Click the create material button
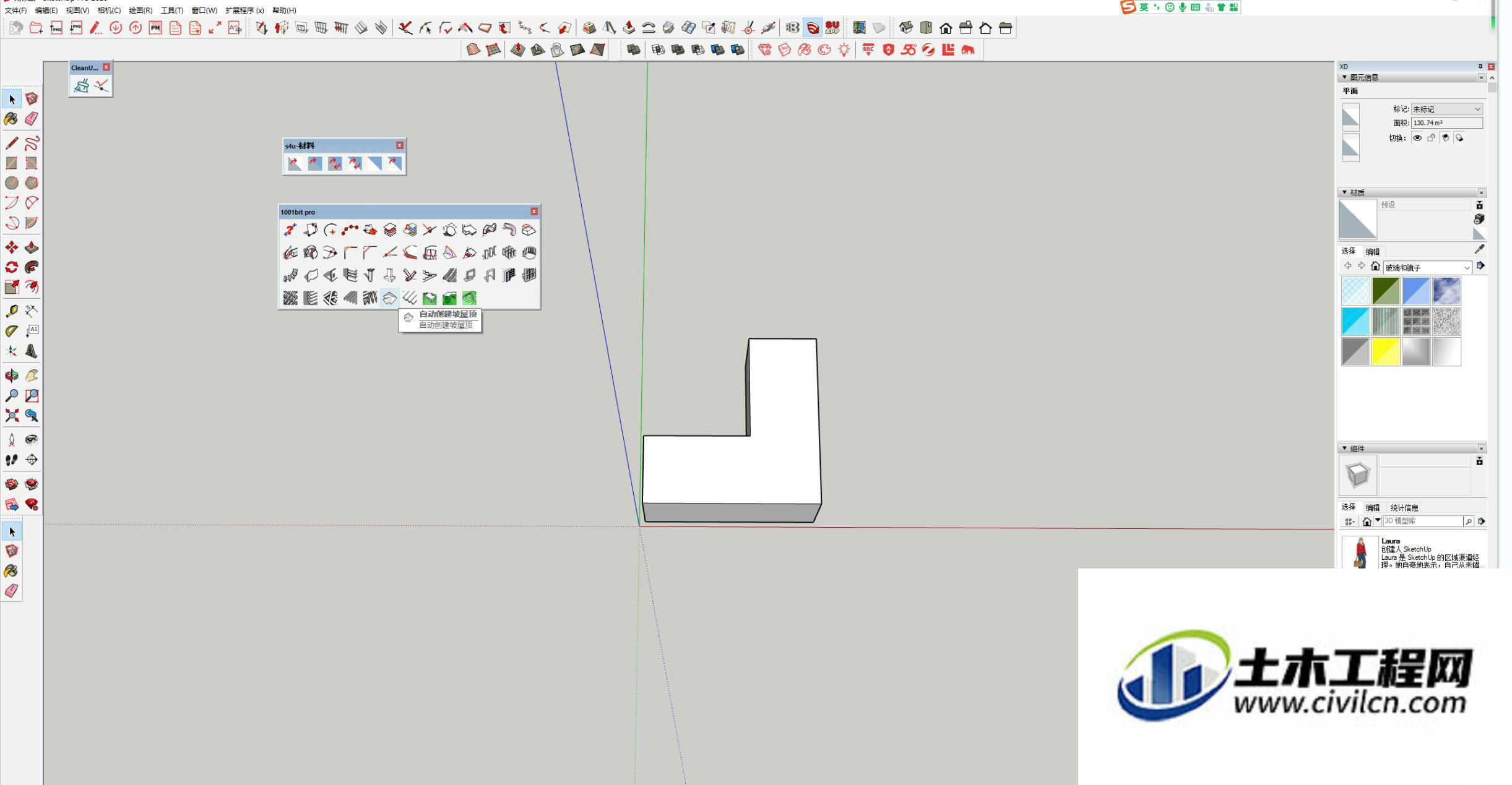The width and height of the screenshot is (1512, 785). [1479, 220]
